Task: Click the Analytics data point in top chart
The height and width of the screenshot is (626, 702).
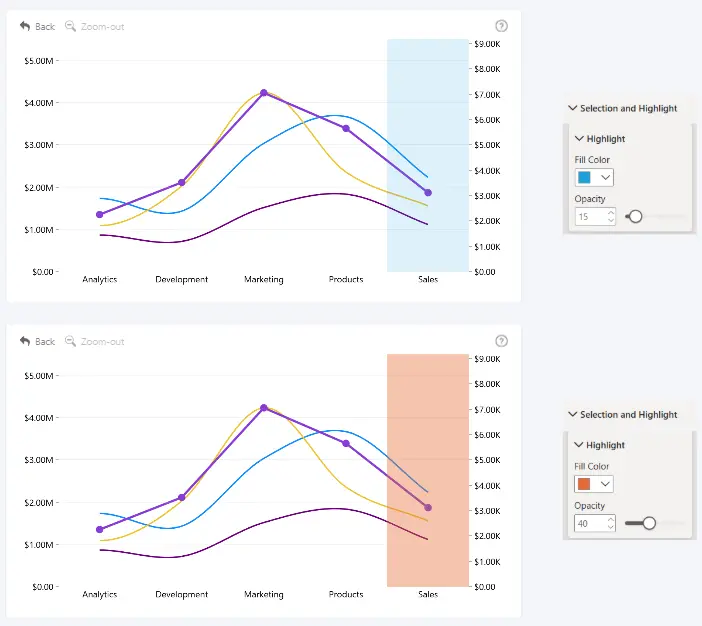Action: (100, 214)
